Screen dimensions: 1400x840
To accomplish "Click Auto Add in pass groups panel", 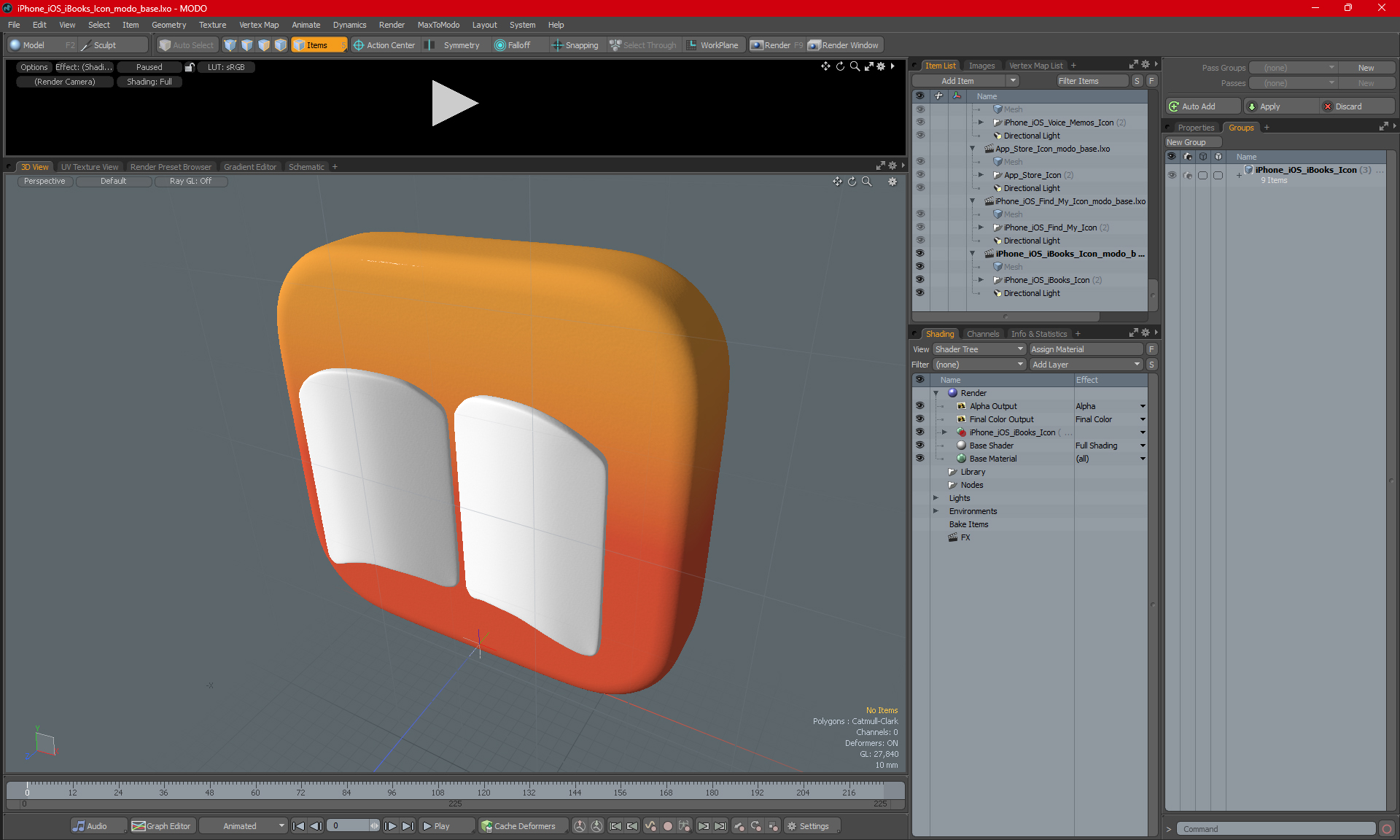I will click(1202, 106).
